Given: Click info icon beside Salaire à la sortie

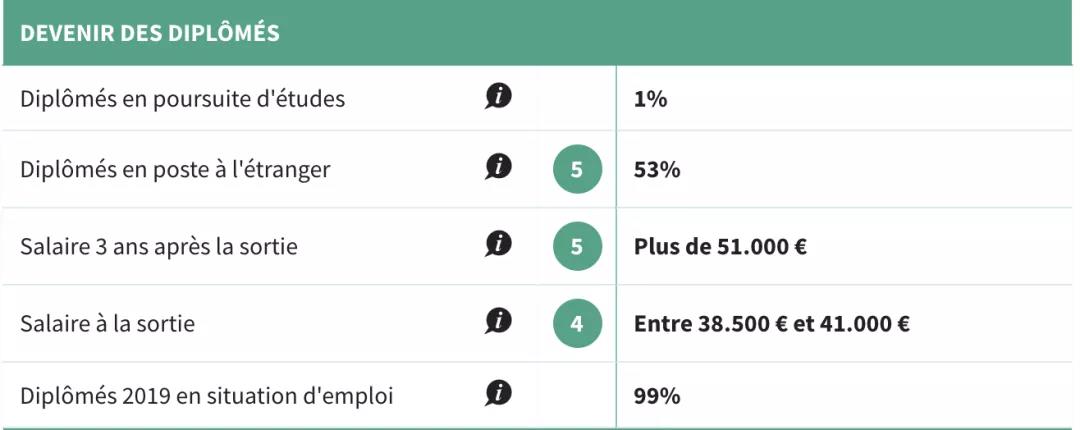Looking at the screenshot, I should 498,321.
